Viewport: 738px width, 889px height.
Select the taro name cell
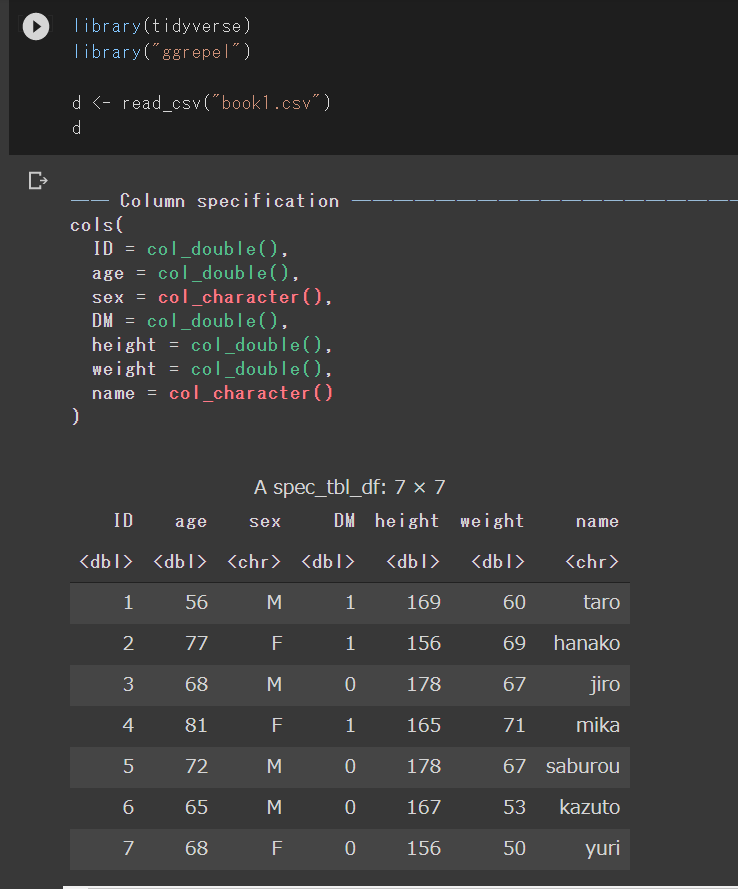[601, 602]
